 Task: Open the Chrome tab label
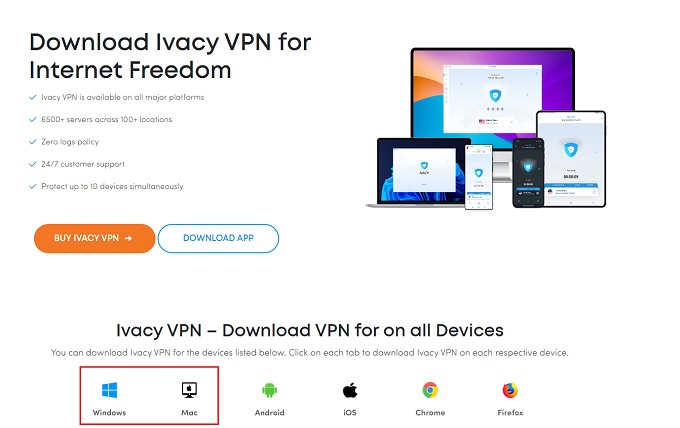[x=430, y=412]
